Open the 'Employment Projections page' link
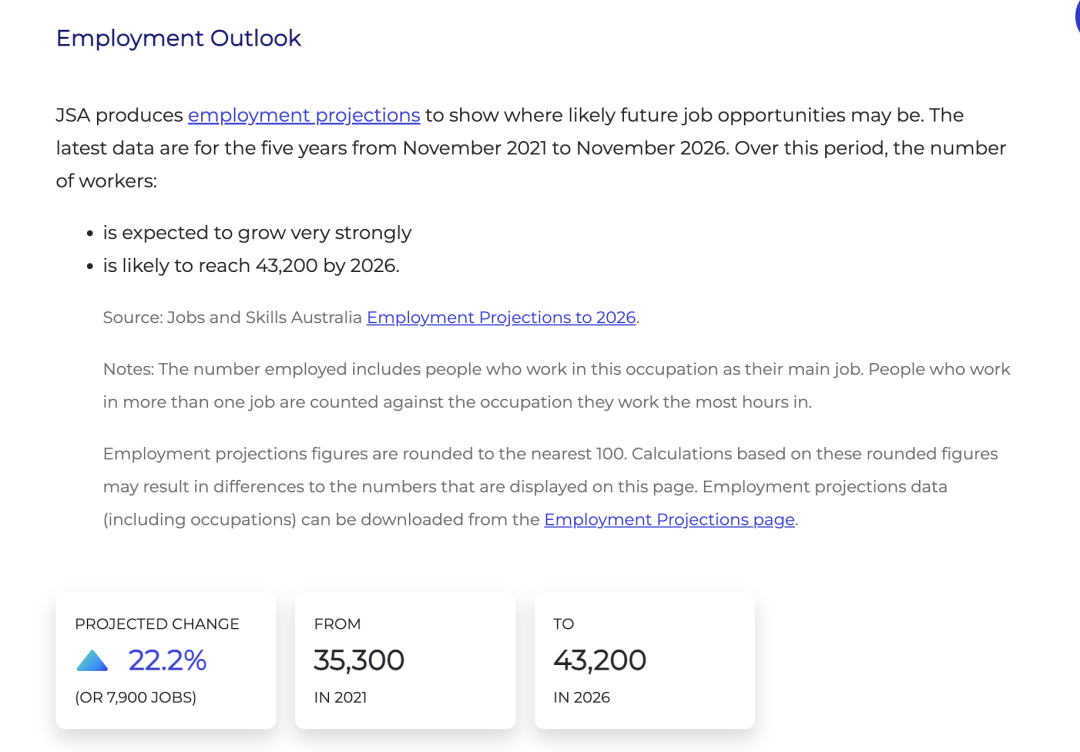The height and width of the screenshot is (752, 1080). [x=669, y=519]
